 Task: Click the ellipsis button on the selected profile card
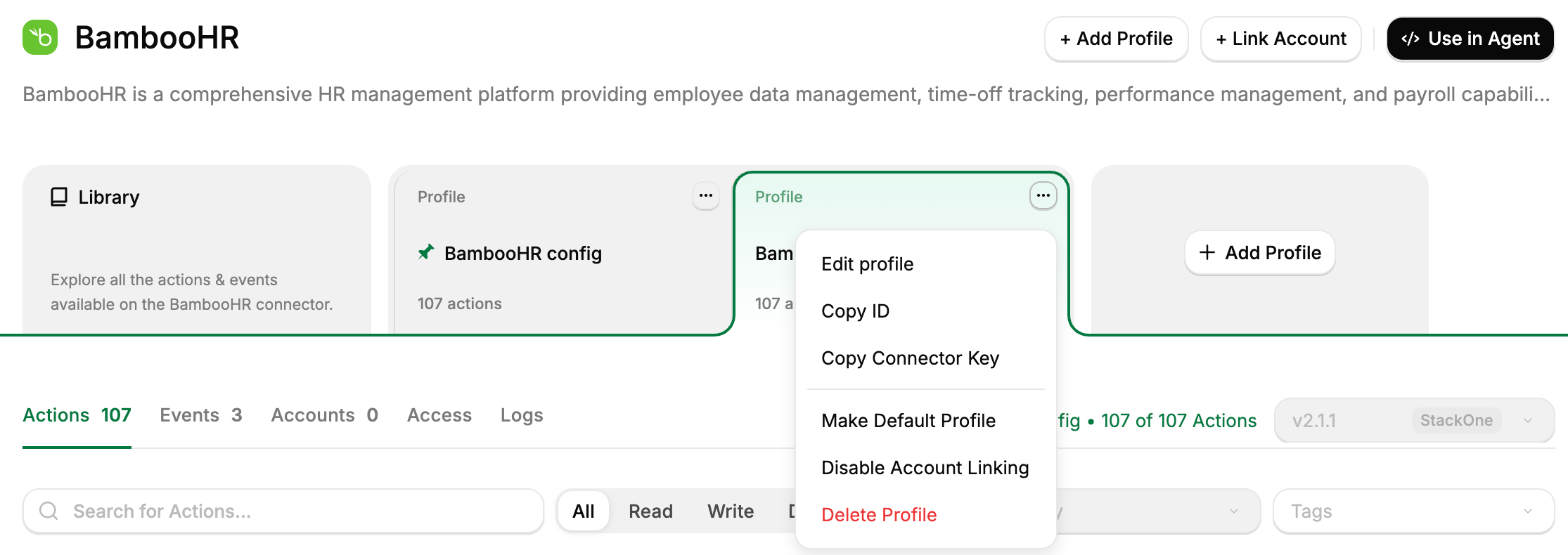[x=1043, y=196]
